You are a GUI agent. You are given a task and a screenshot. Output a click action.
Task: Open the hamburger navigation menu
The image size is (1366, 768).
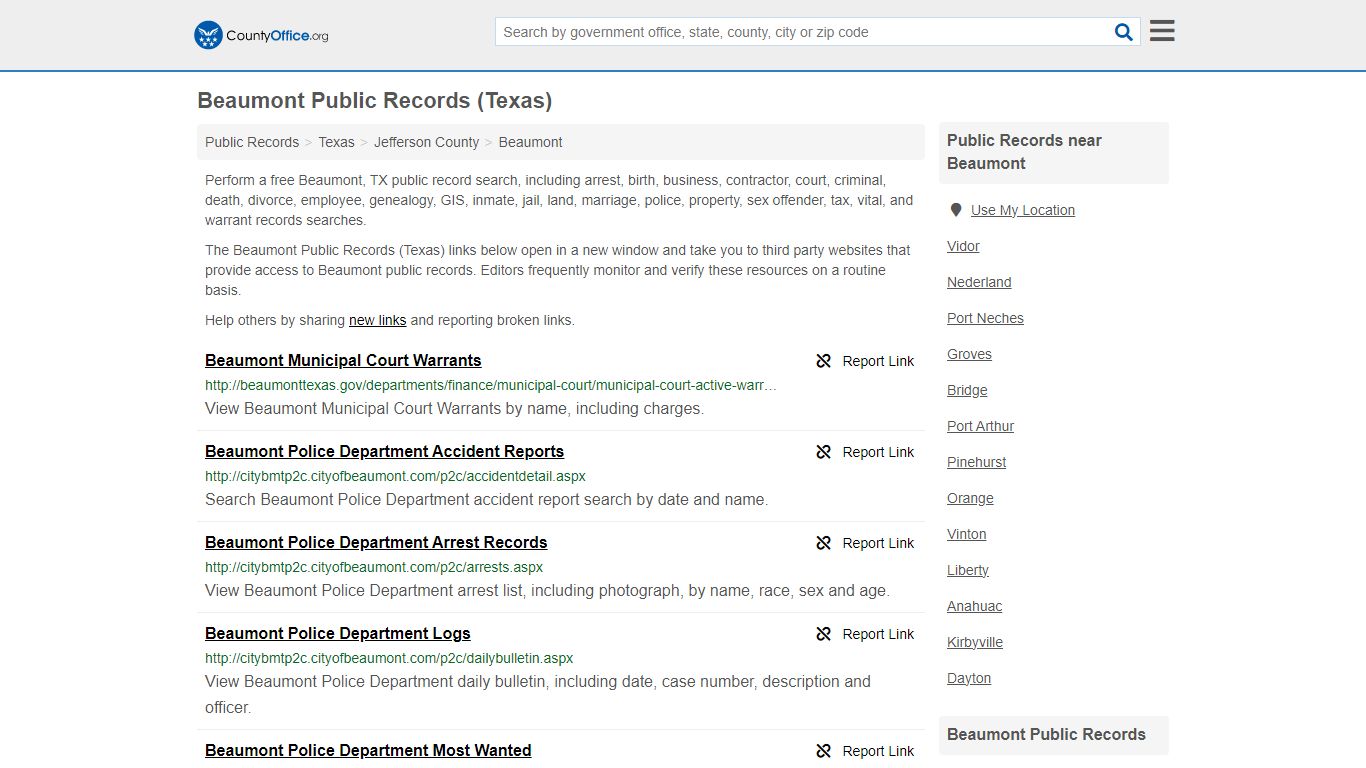(1161, 30)
